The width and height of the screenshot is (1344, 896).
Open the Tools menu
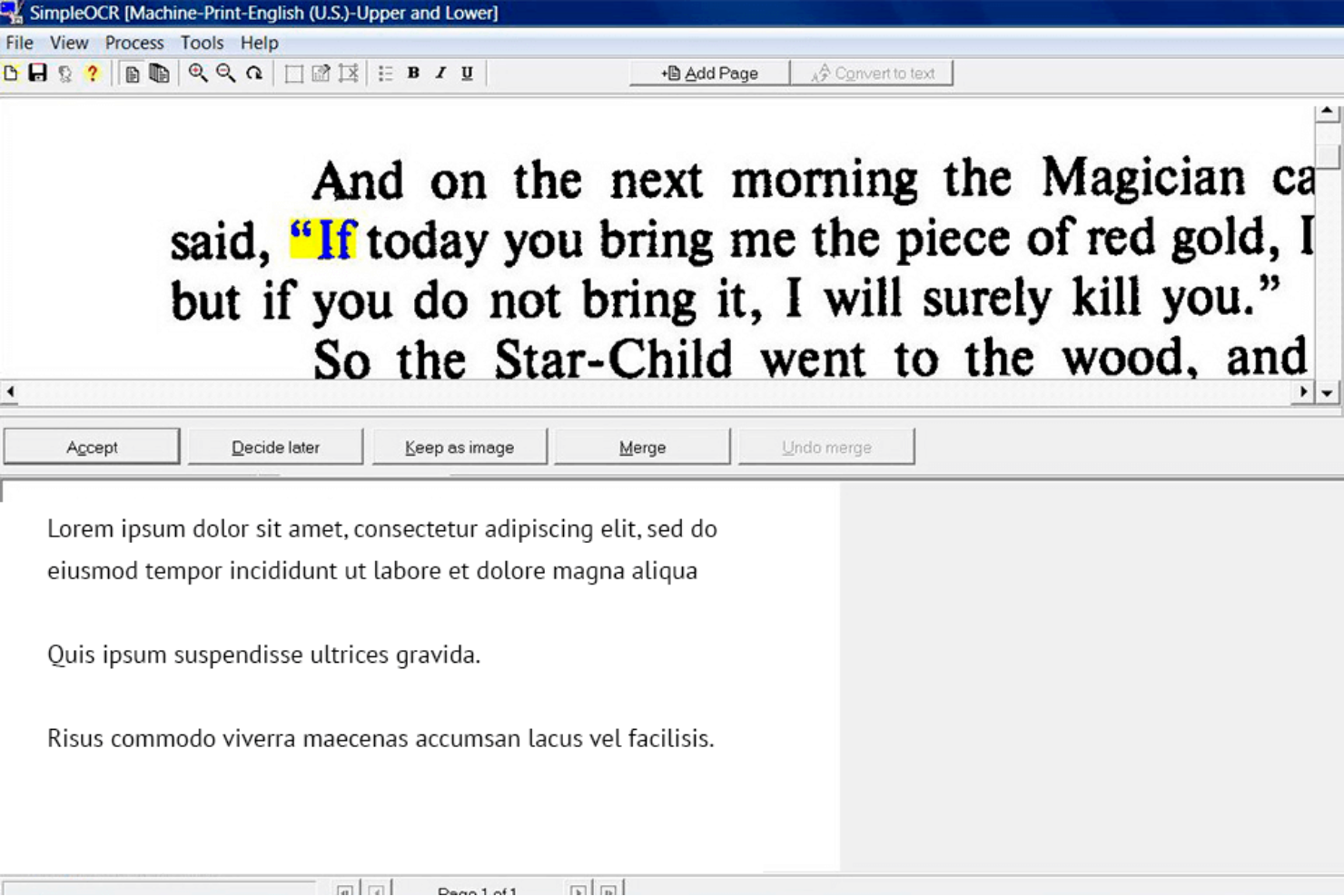click(203, 43)
